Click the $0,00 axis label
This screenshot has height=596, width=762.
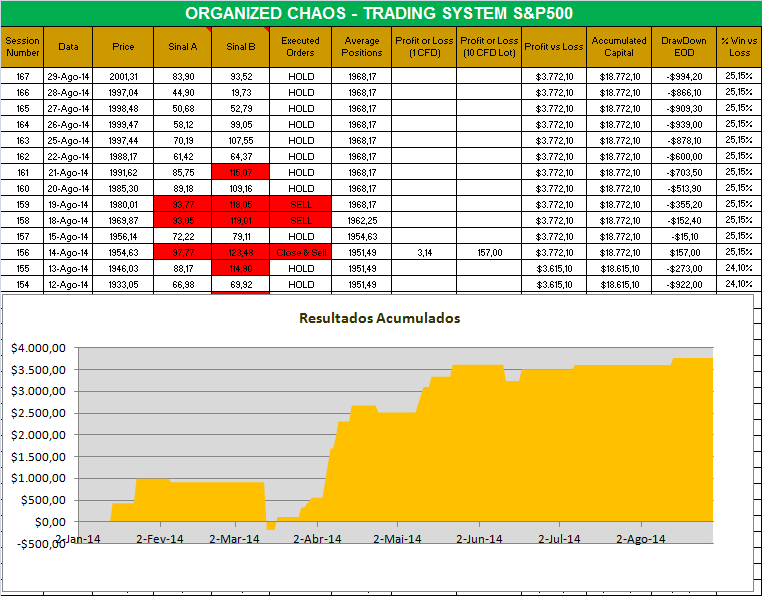50,522
